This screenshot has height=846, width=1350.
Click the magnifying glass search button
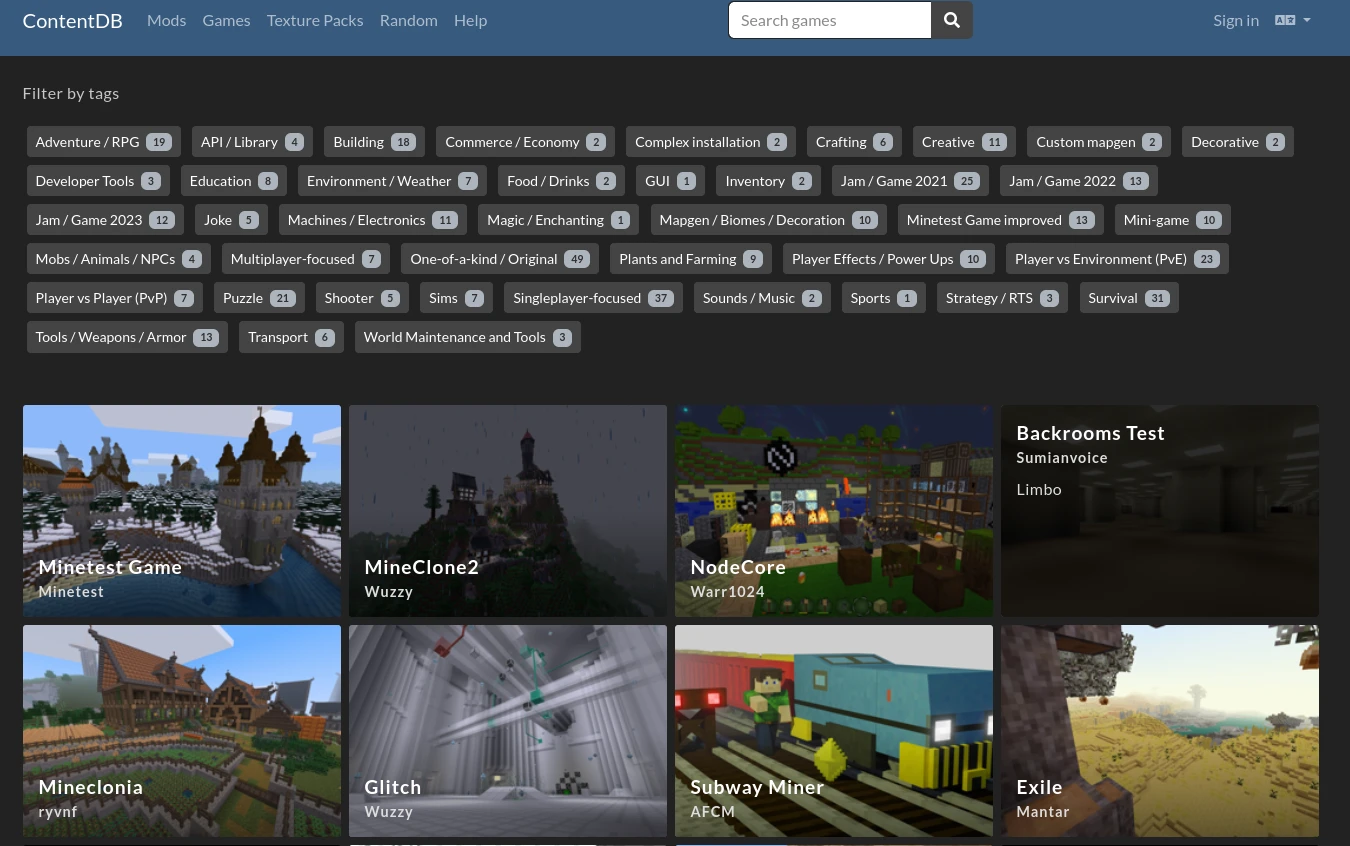tap(951, 20)
